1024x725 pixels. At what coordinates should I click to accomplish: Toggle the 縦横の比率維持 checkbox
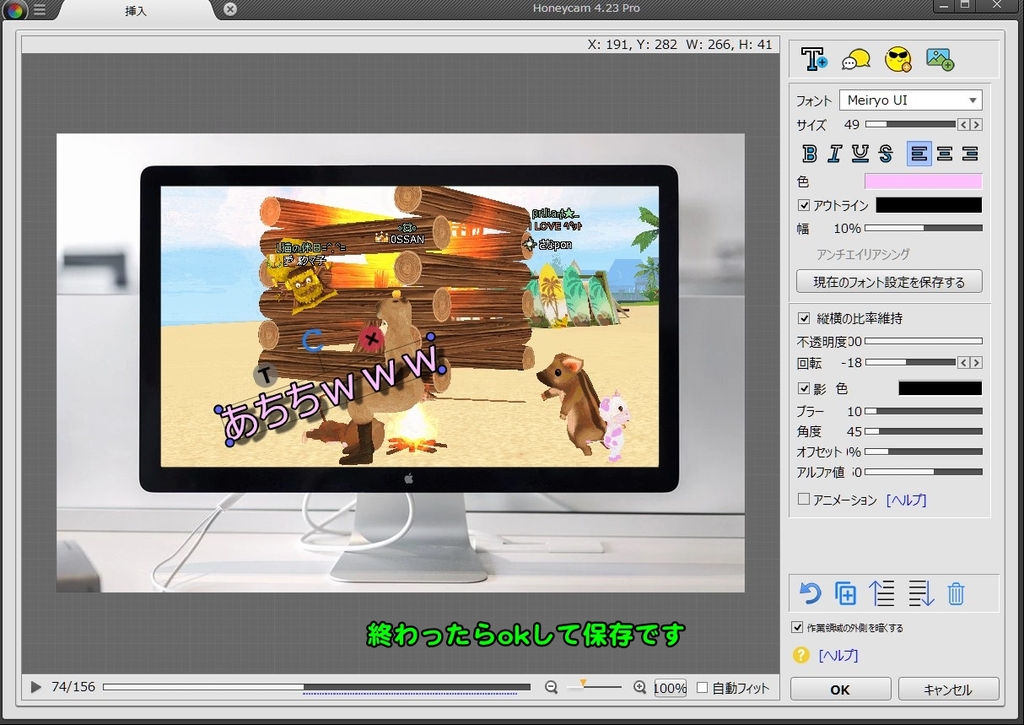pos(804,318)
